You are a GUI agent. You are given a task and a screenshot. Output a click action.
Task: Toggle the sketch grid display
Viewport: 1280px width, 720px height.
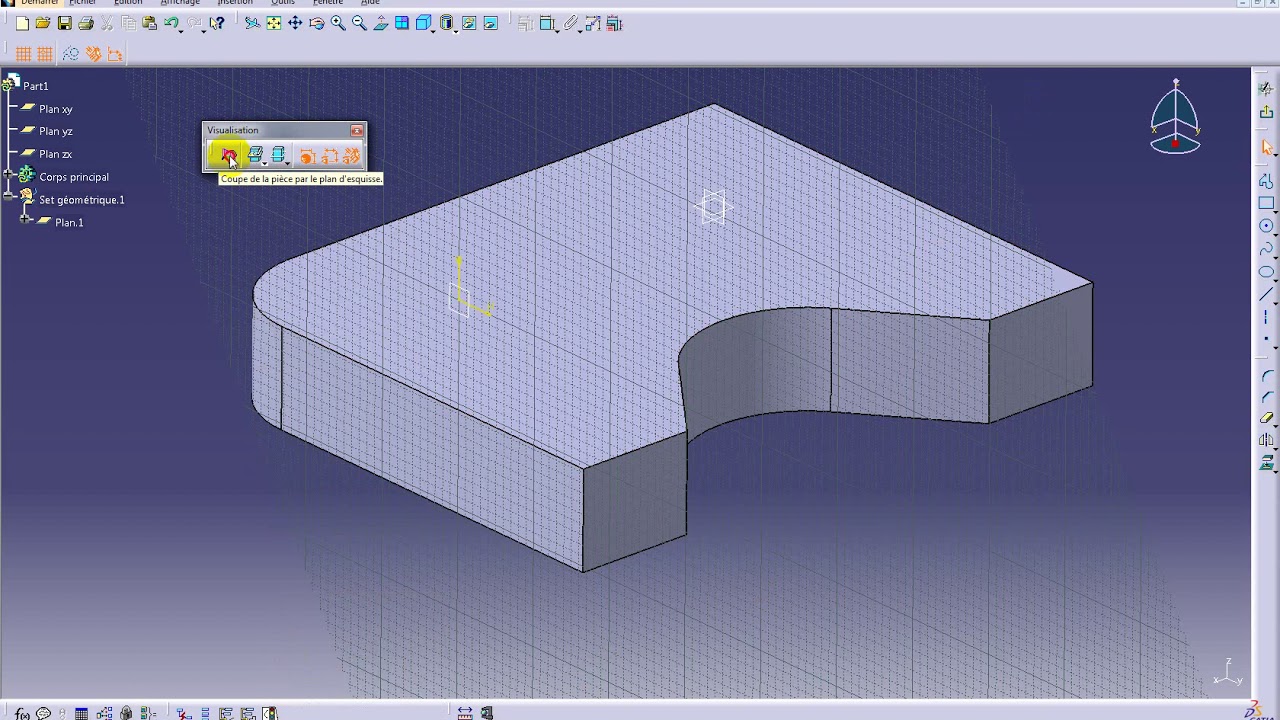click(x=23, y=54)
